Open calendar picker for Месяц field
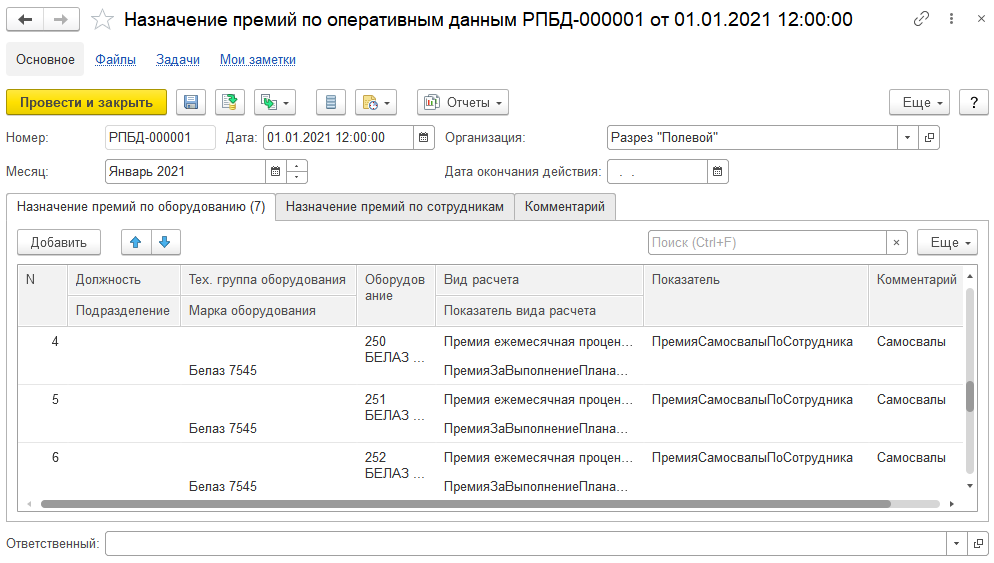This screenshot has height=563, width=994. click(275, 171)
